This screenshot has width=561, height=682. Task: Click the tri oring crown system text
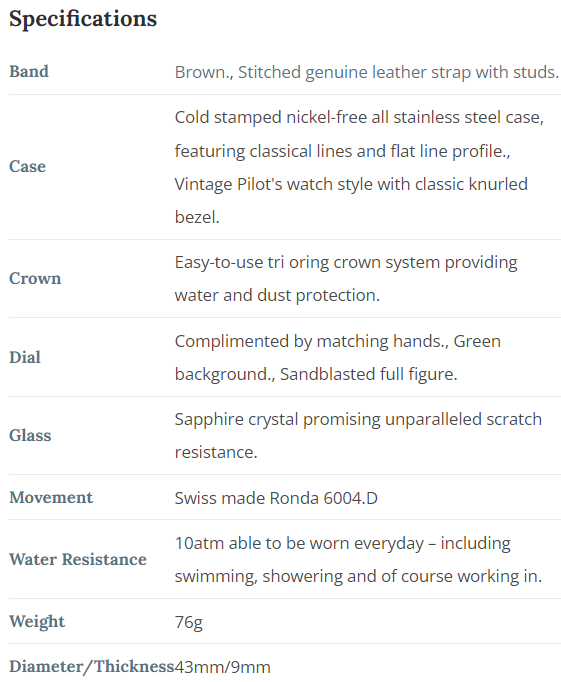point(346,279)
